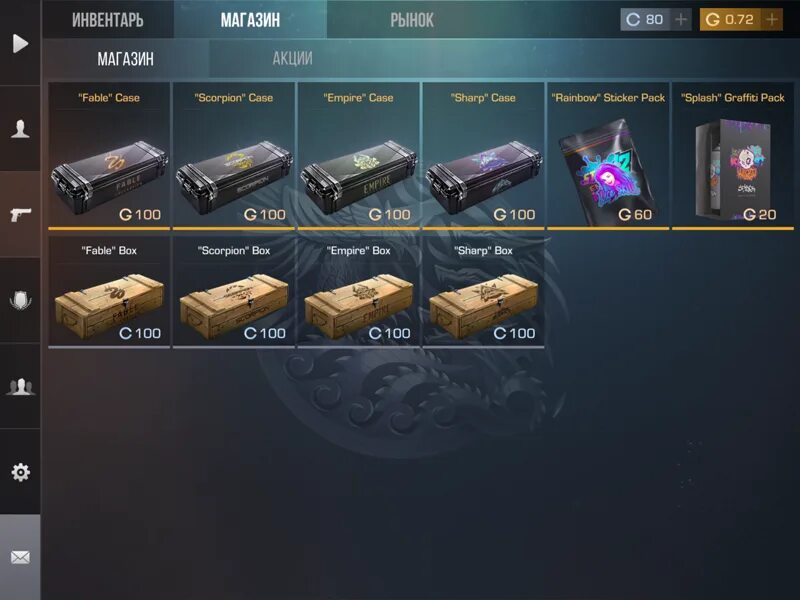Image resolution: width=800 pixels, height=600 pixels.
Task: Click the play arrow icon in sidebar
Action: point(20,43)
